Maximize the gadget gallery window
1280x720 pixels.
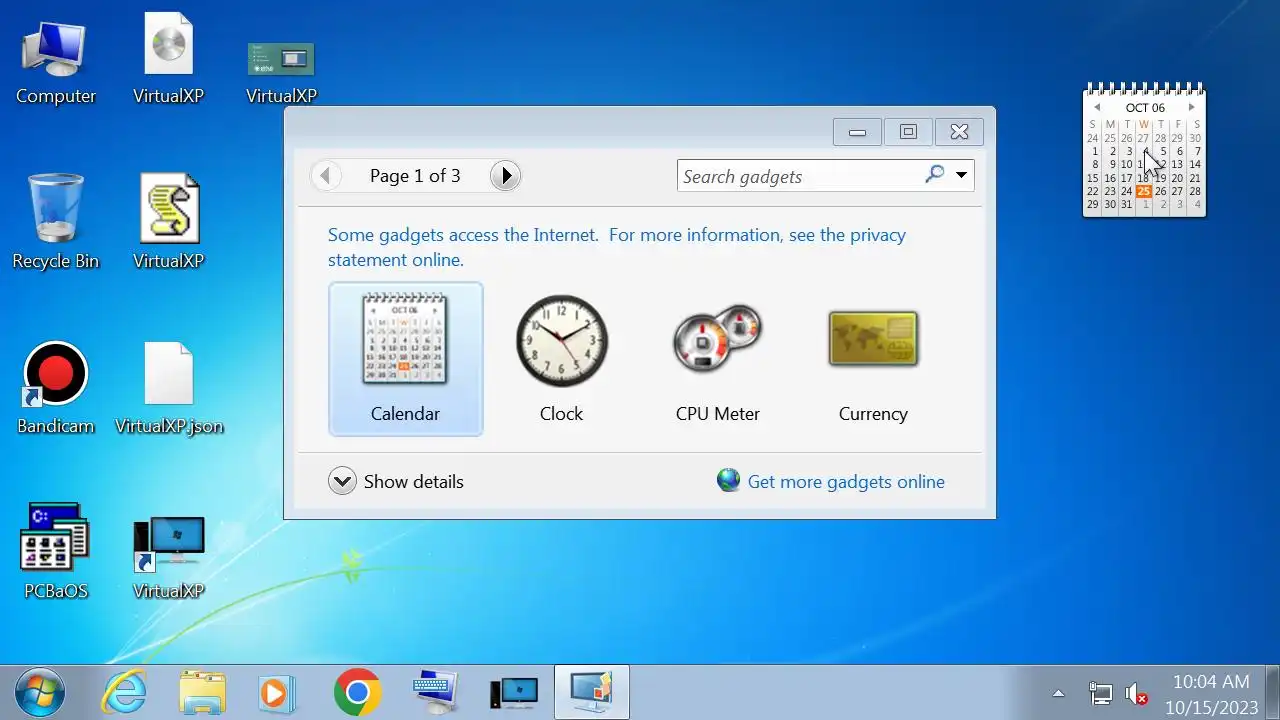coord(908,132)
